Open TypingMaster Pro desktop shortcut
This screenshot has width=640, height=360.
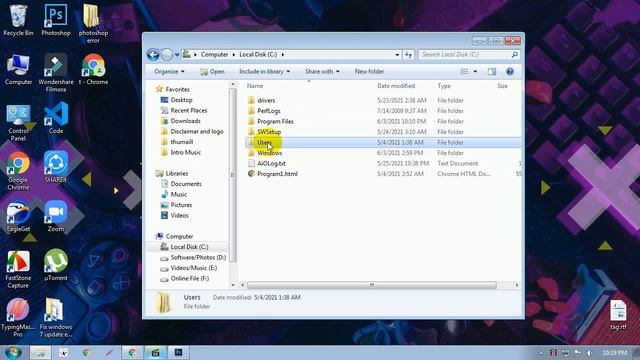tap(18, 318)
